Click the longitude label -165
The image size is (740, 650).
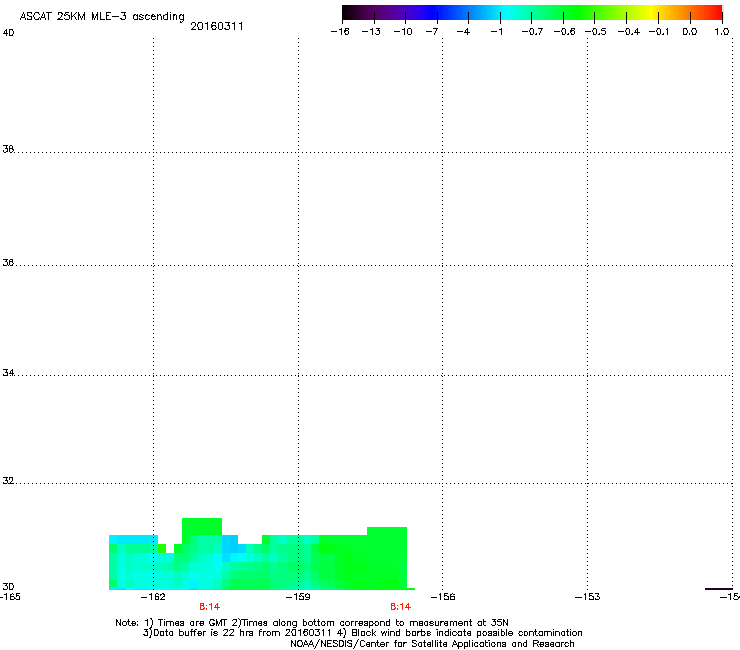click(x=10, y=597)
